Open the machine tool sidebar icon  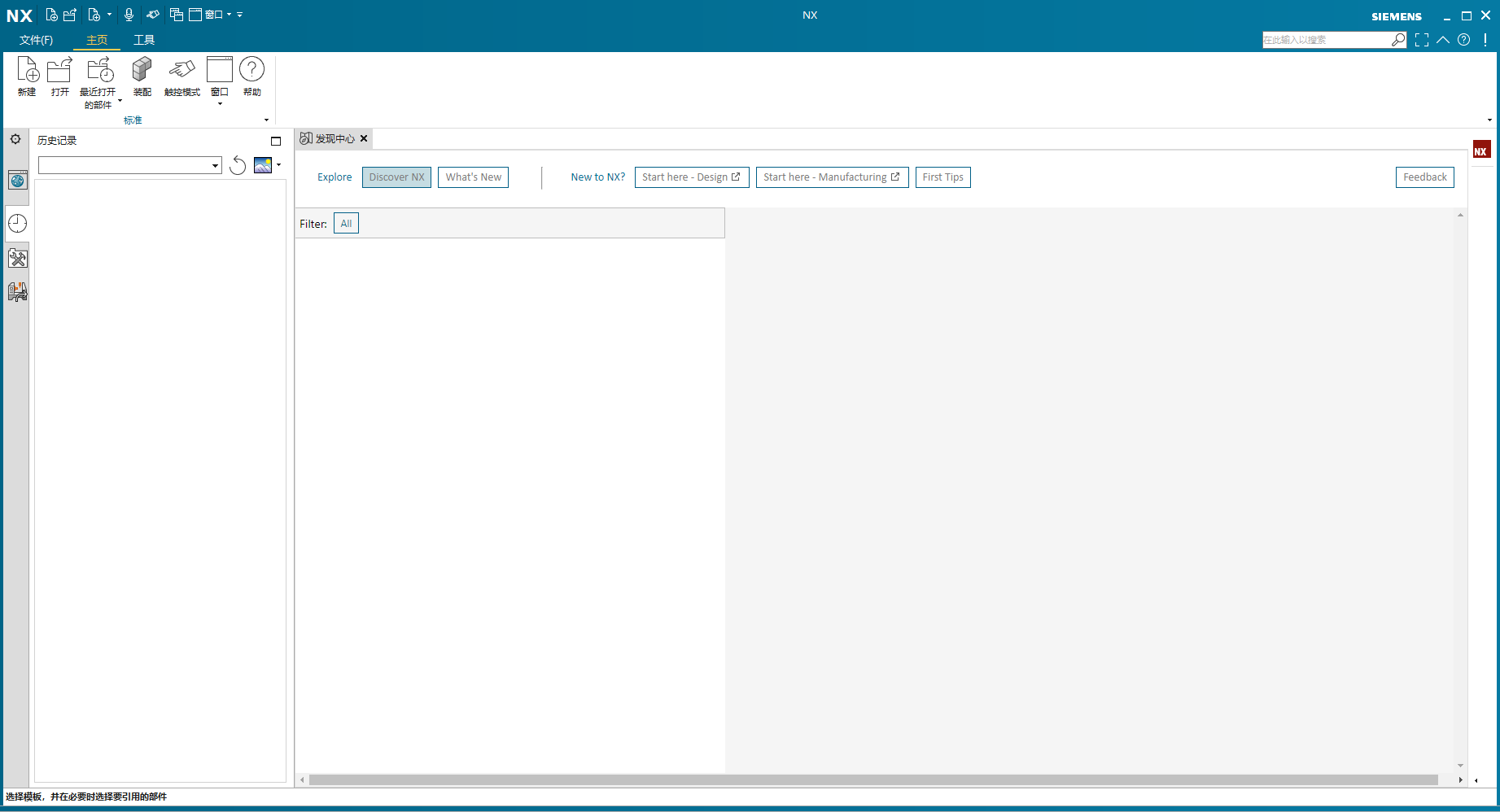[17, 291]
